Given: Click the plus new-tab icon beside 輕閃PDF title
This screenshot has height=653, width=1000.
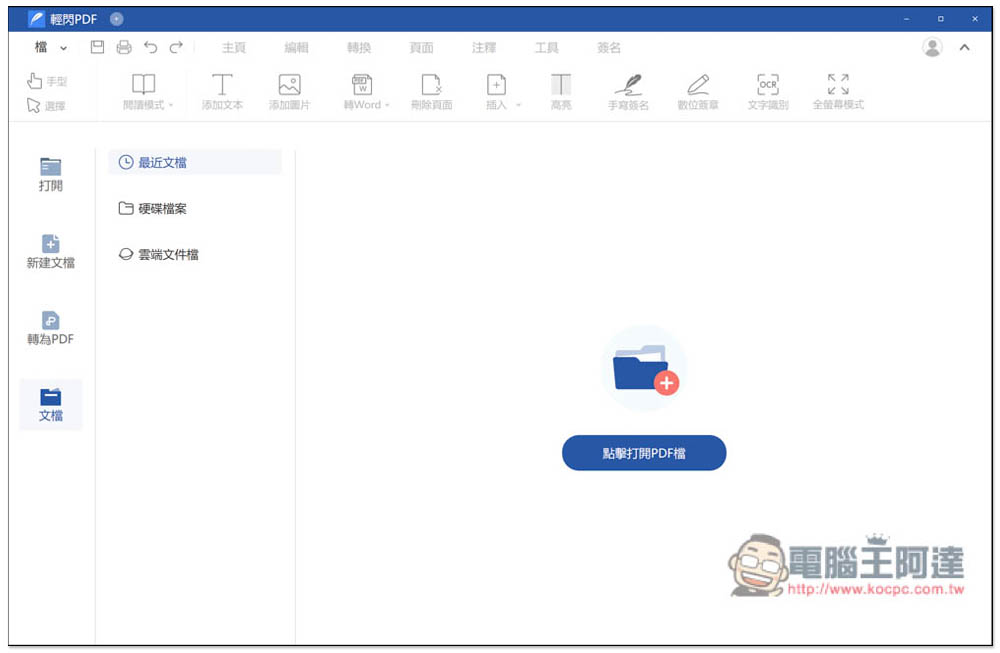Looking at the screenshot, I should click(116, 19).
